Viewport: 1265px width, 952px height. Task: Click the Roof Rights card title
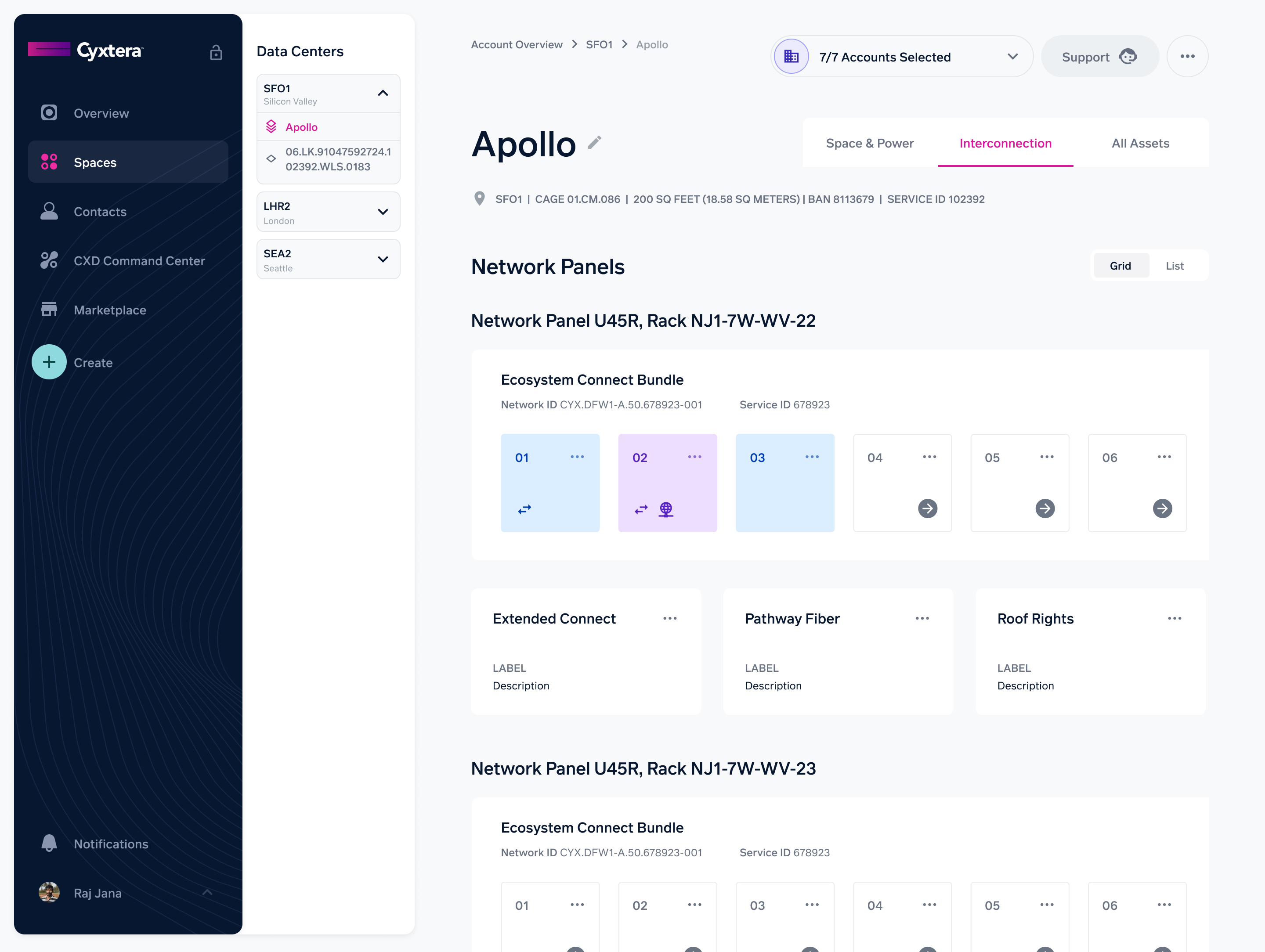[x=1035, y=619]
